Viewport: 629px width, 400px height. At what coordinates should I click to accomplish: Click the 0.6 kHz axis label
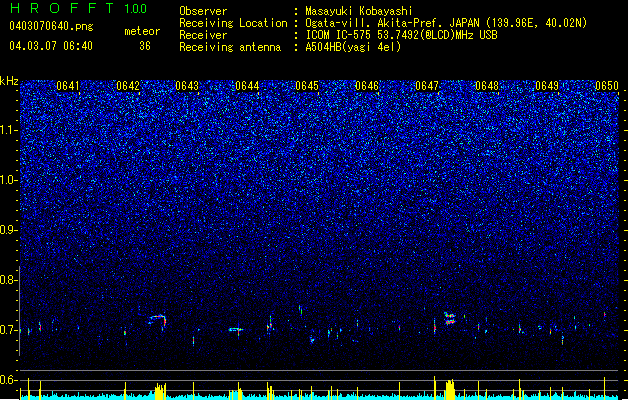coord(9,380)
